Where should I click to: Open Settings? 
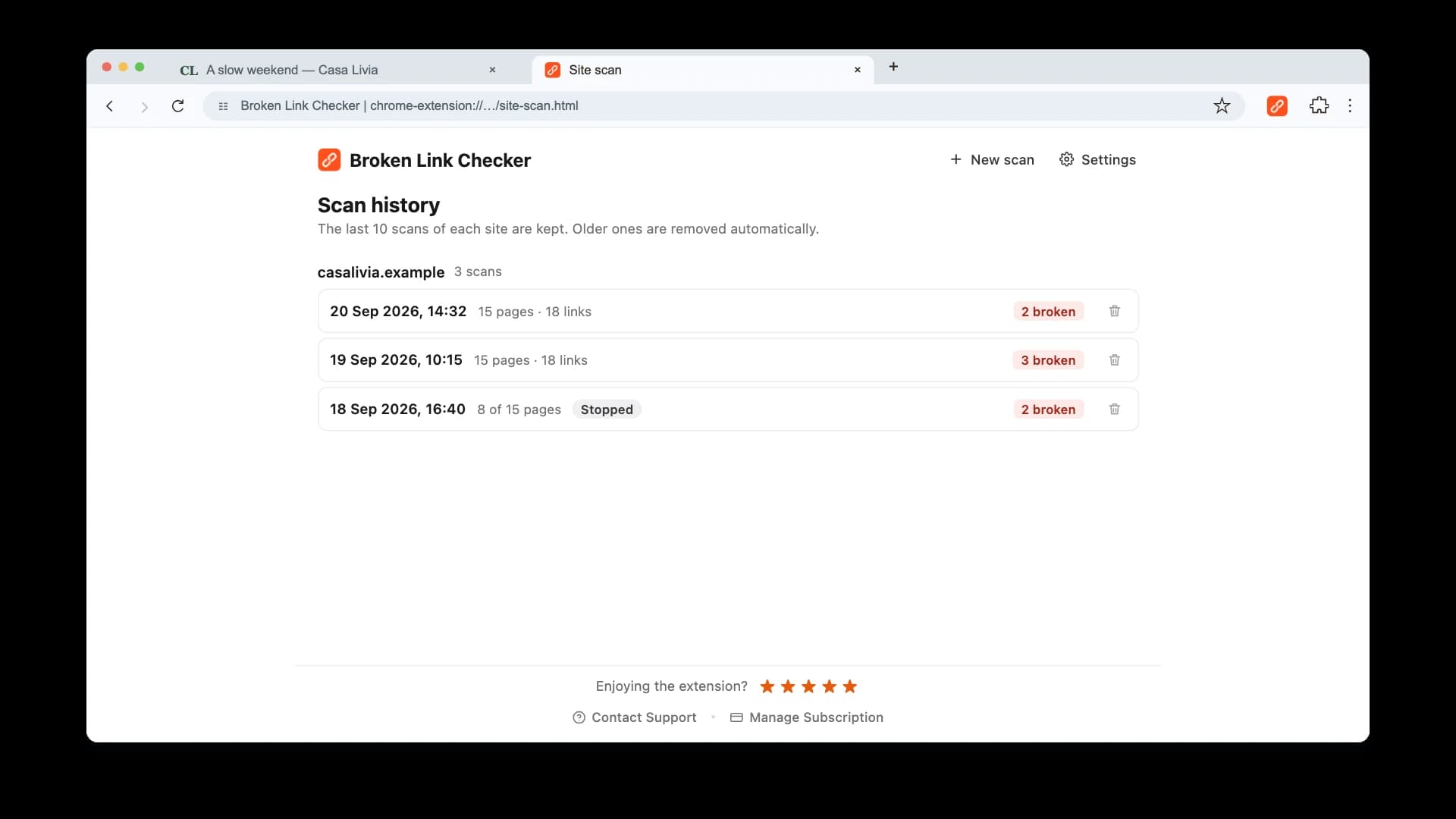click(x=1097, y=160)
